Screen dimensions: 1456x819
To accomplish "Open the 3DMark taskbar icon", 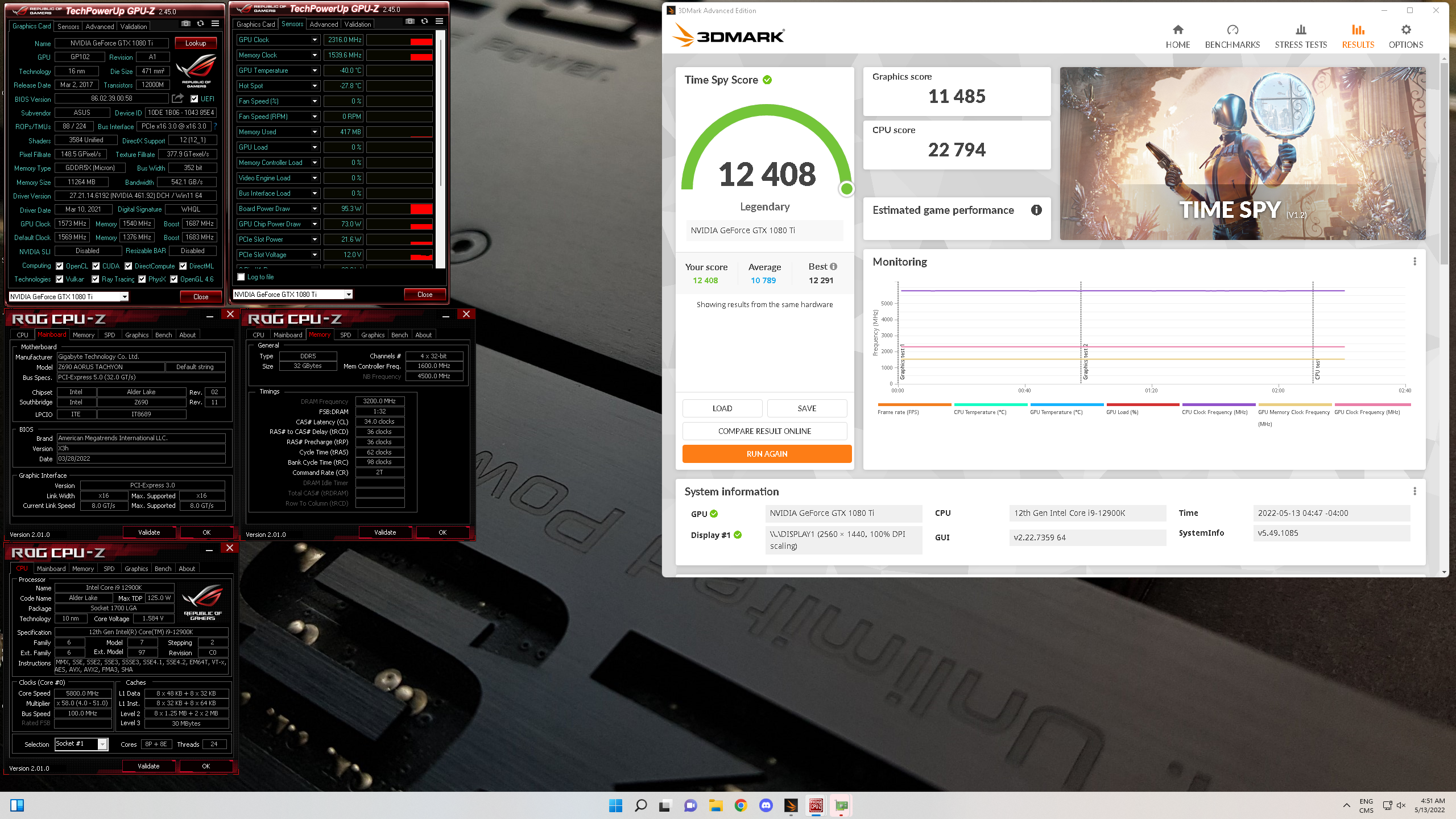I will tap(791, 805).
